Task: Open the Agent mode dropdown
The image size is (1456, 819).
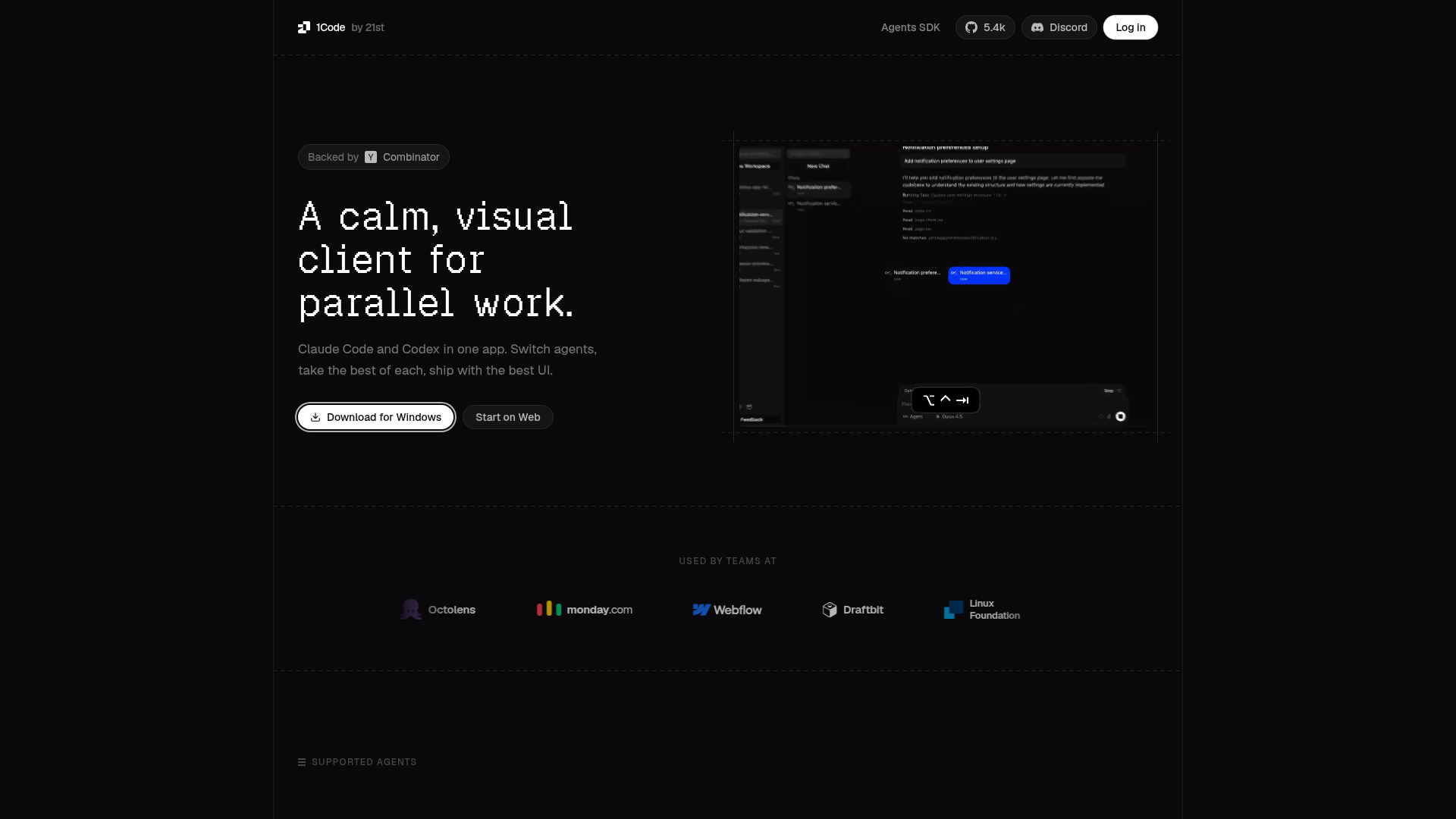Action: point(915,416)
